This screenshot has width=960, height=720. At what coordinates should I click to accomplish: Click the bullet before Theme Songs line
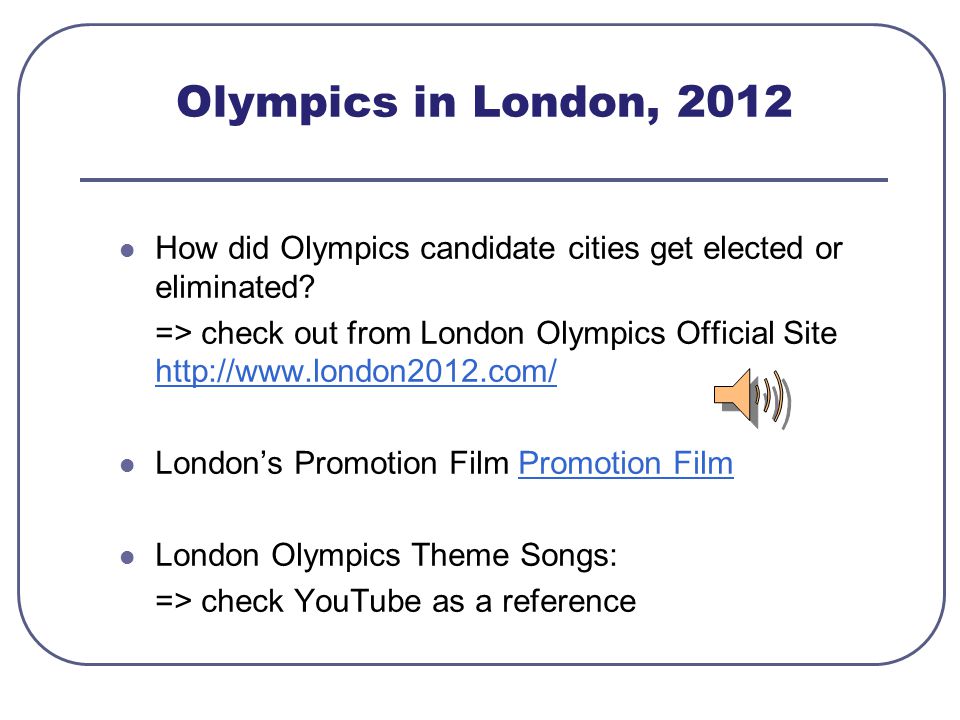[127, 558]
